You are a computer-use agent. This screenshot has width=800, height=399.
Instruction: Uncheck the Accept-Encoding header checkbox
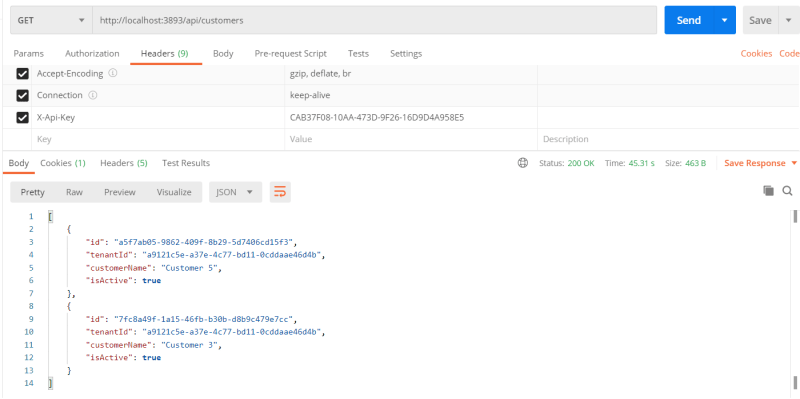pos(22,74)
